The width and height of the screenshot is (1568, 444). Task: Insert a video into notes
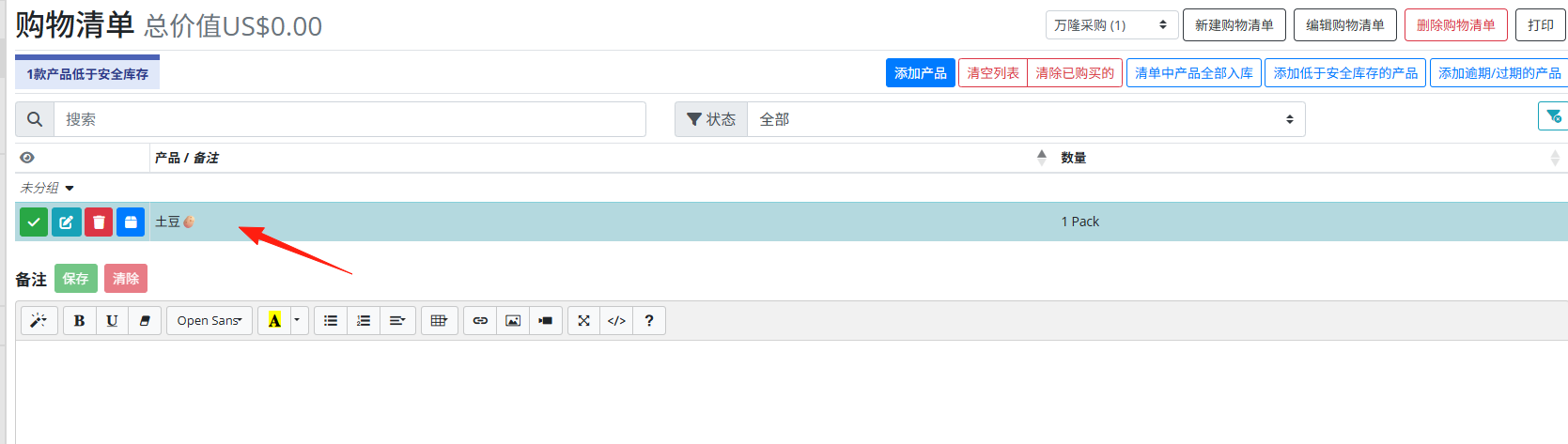pyautogui.click(x=546, y=321)
